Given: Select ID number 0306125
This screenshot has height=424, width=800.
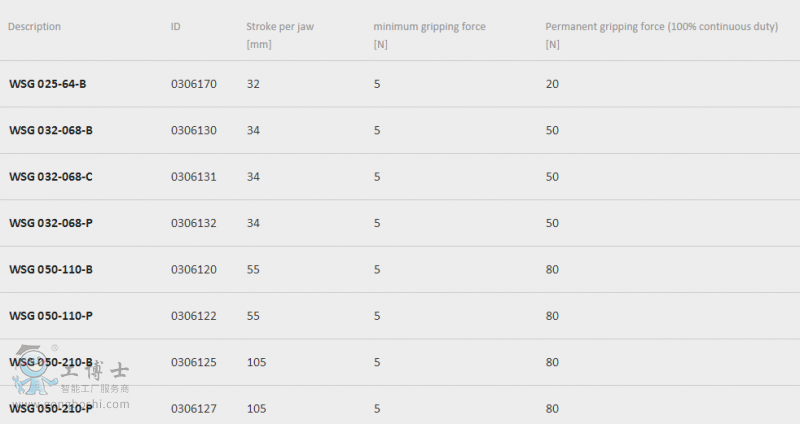Looking at the screenshot, I should pyautogui.click(x=194, y=363).
